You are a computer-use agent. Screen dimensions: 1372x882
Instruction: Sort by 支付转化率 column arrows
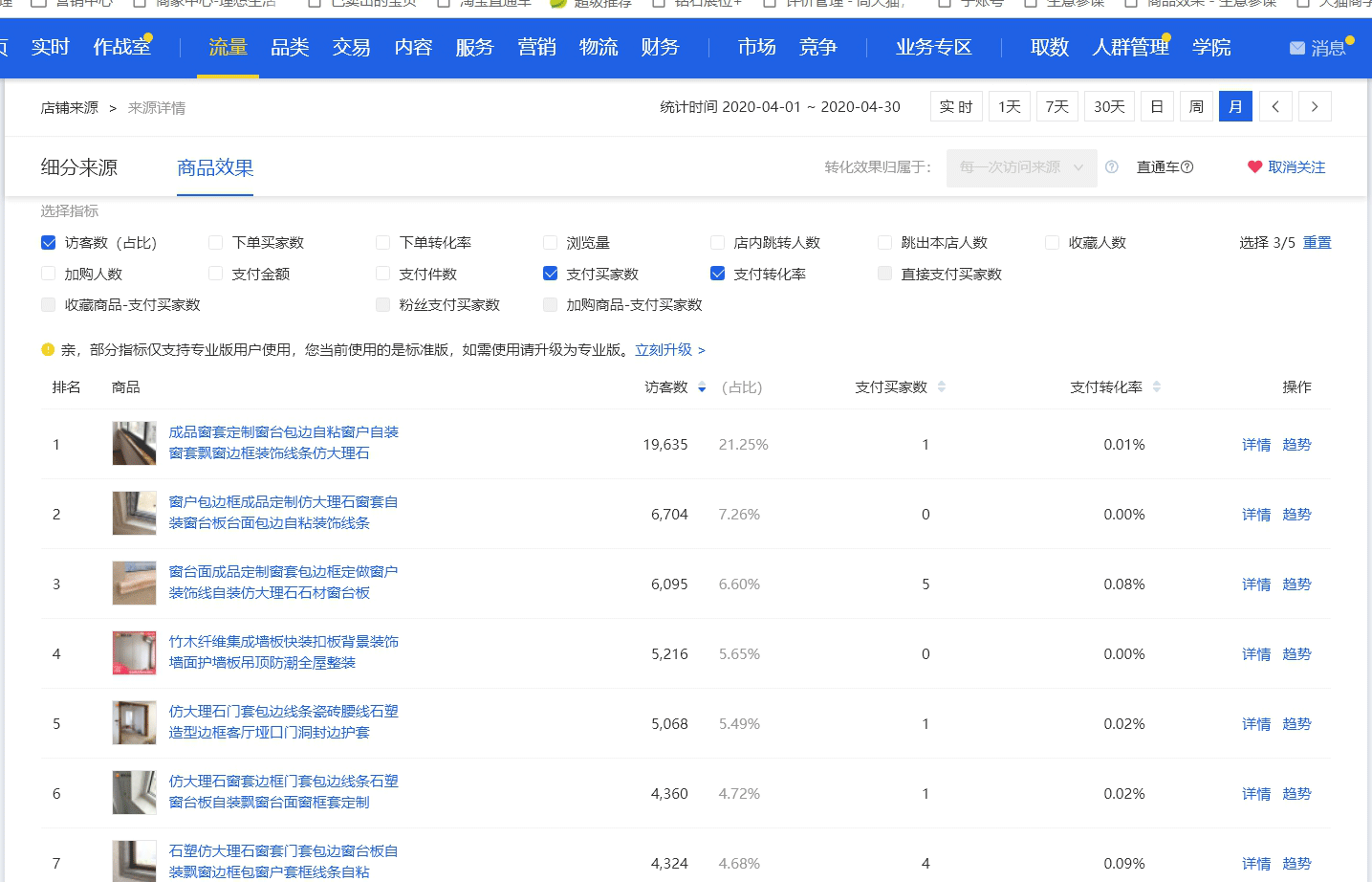1157,387
